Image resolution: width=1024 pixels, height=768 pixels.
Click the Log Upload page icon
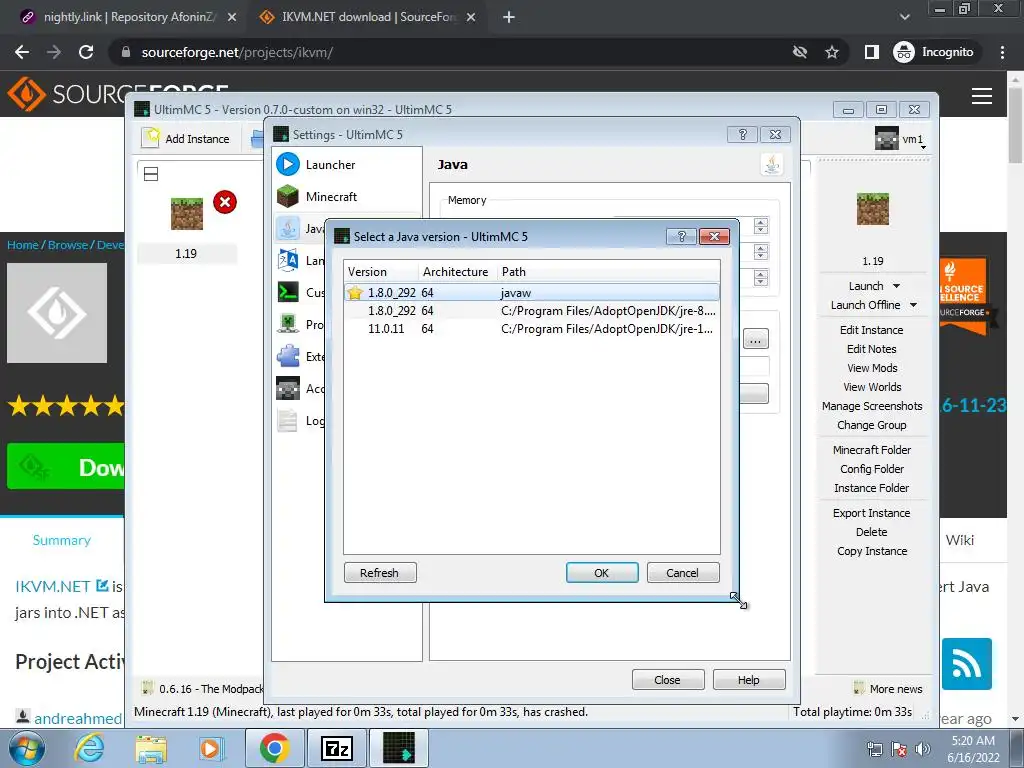(288, 420)
